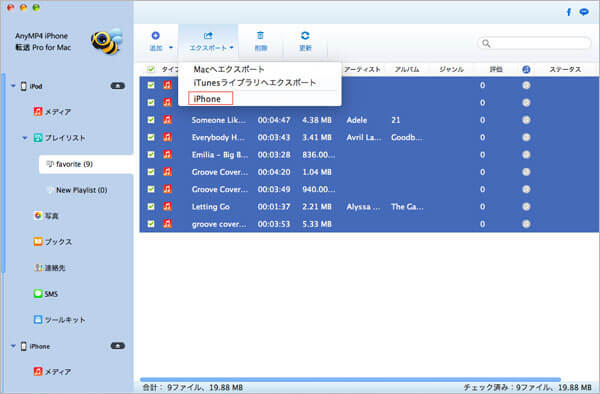The image size is (600, 394).
Task: Click music icon of Letting Go row
Action: click(x=167, y=207)
